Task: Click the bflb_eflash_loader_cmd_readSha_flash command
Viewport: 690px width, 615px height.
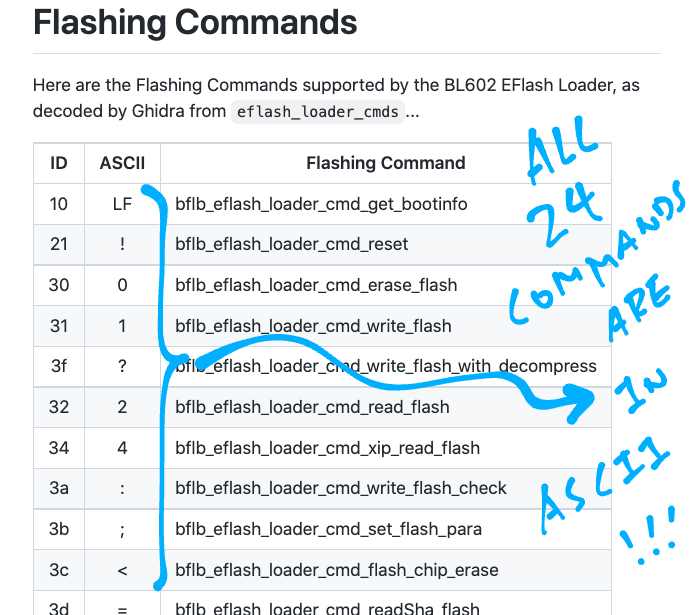Action: tap(327, 608)
